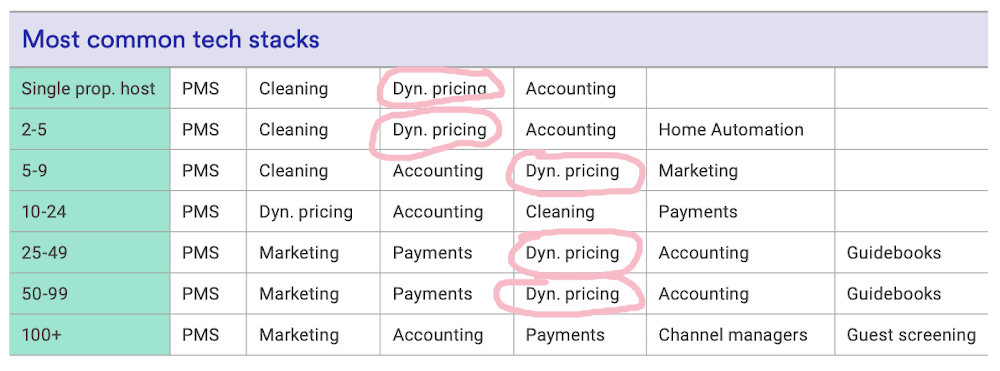Select 'Home Automation' cell in 2-5 row
This screenshot has width=1000, height=371.
(x=731, y=129)
